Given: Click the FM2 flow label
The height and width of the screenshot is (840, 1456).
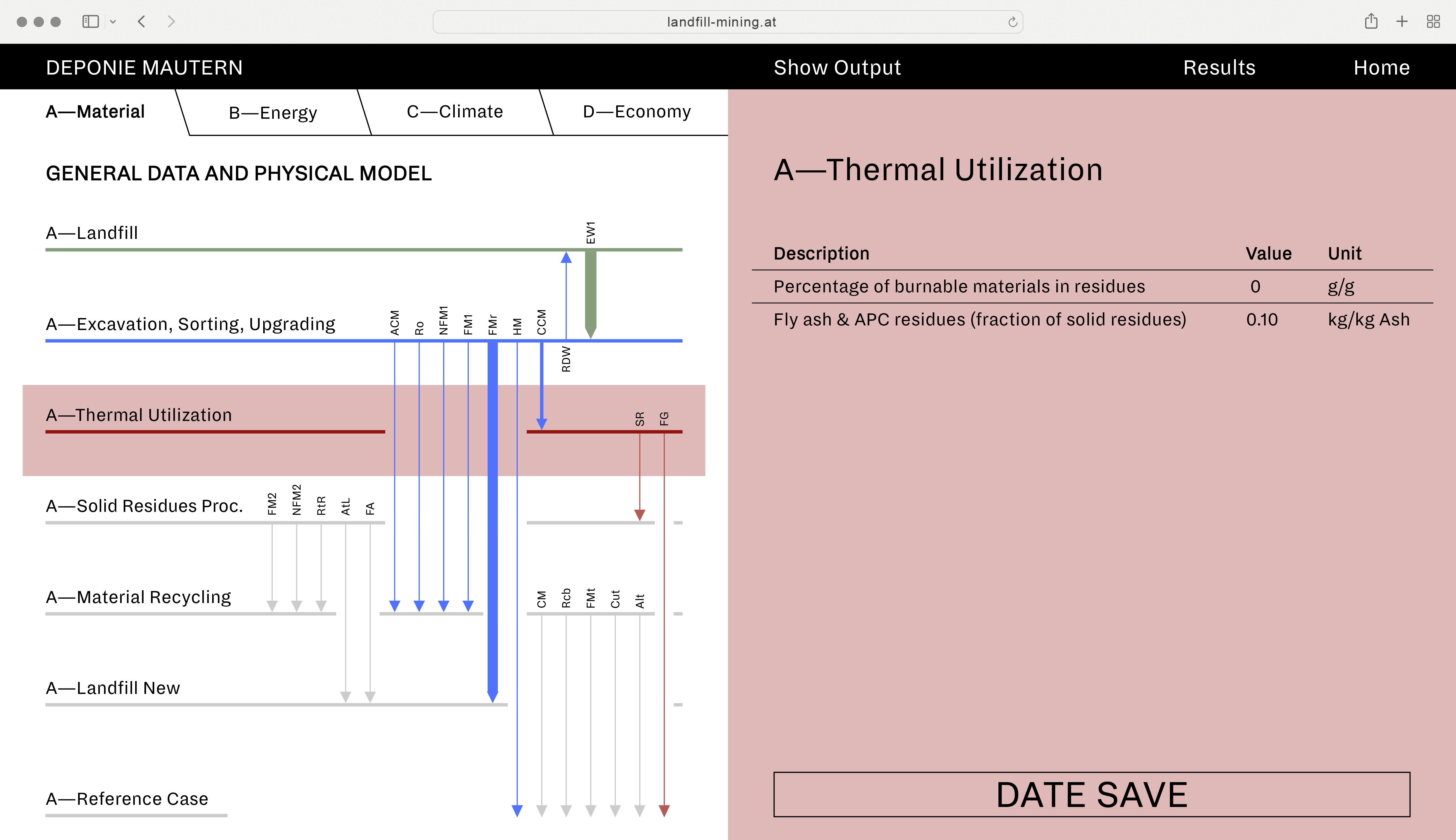Looking at the screenshot, I should click(x=272, y=504).
